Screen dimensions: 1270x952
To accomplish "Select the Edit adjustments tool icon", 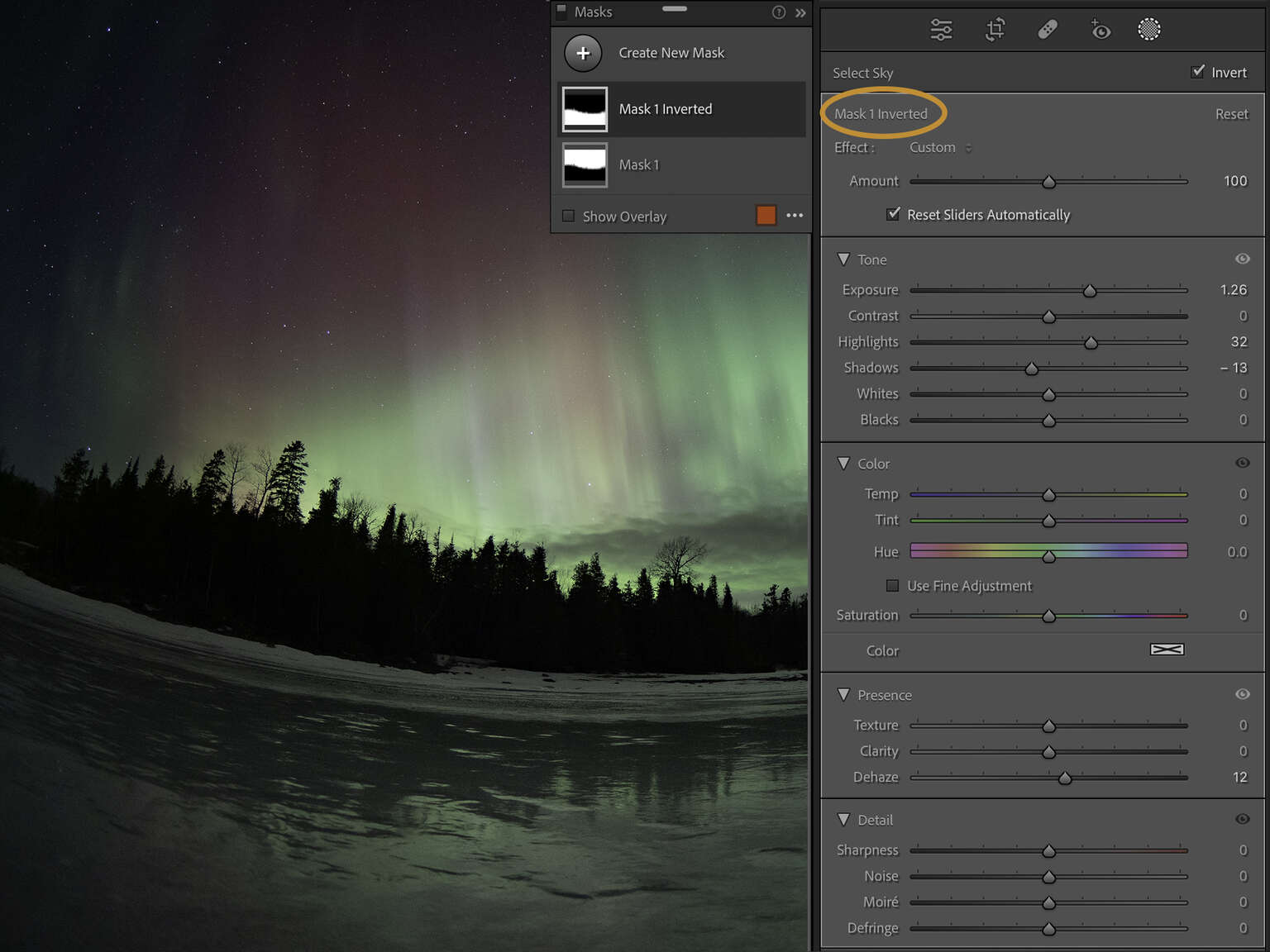I will (x=941, y=29).
